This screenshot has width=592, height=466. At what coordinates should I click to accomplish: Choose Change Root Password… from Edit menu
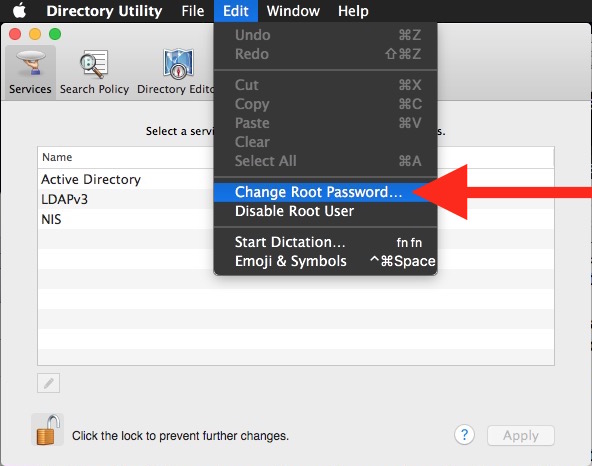[x=325, y=192]
